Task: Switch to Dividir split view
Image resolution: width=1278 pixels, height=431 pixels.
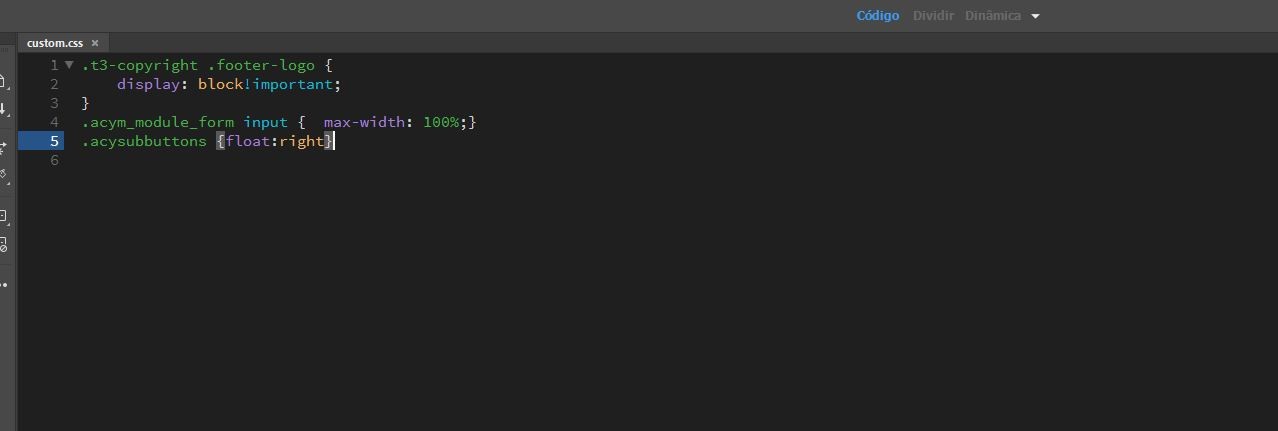Action: coord(933,16)
